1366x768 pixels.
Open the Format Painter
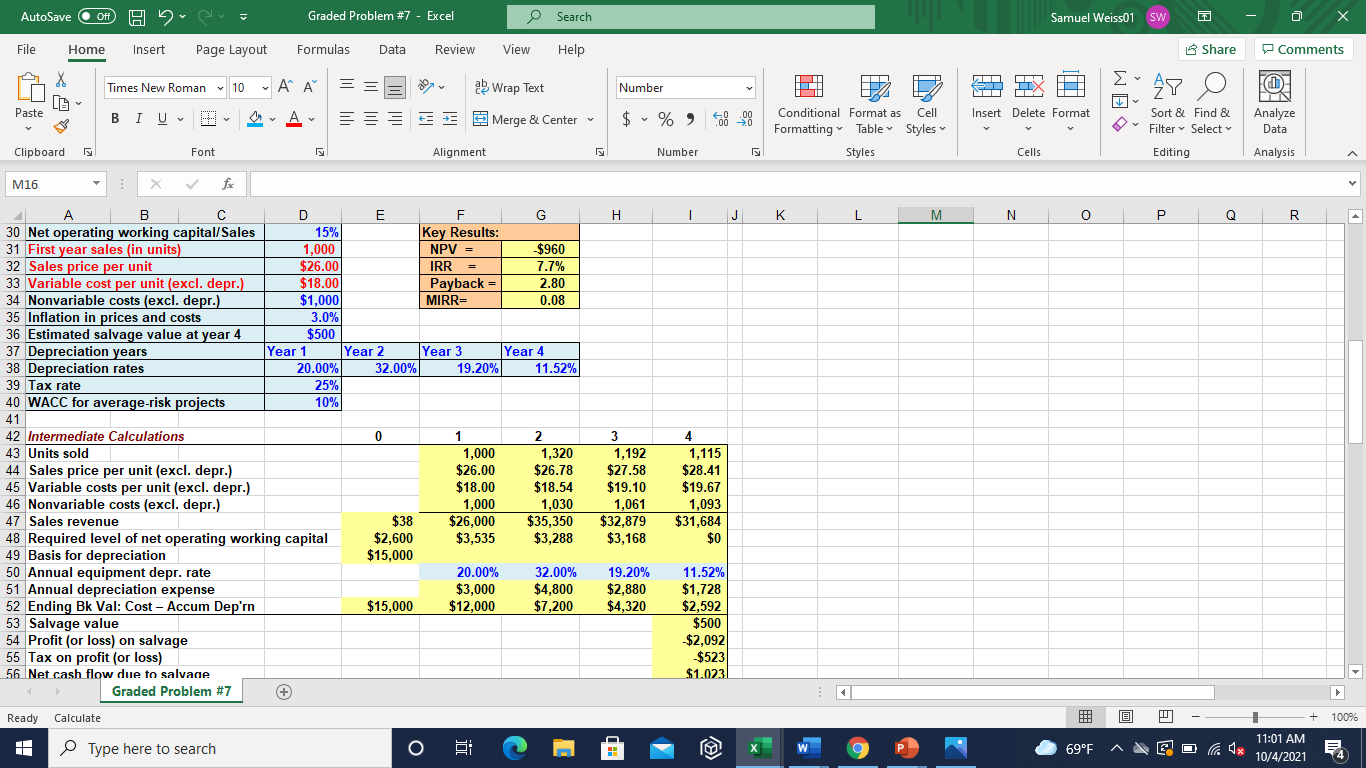pyautogui.click(x=60, y=126)
